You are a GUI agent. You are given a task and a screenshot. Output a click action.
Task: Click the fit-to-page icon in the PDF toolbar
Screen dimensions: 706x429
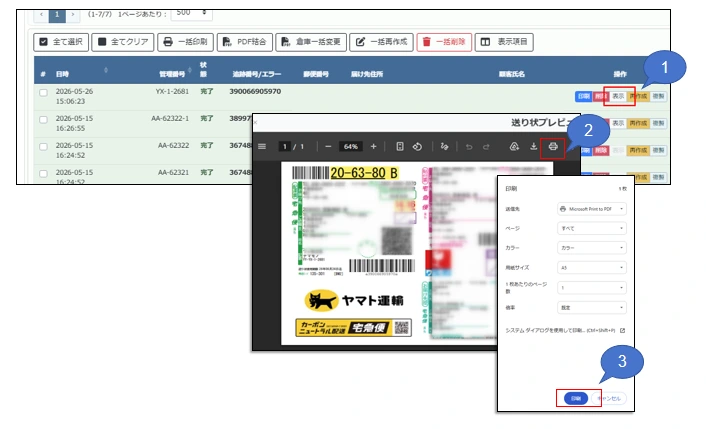coord(399,146)
